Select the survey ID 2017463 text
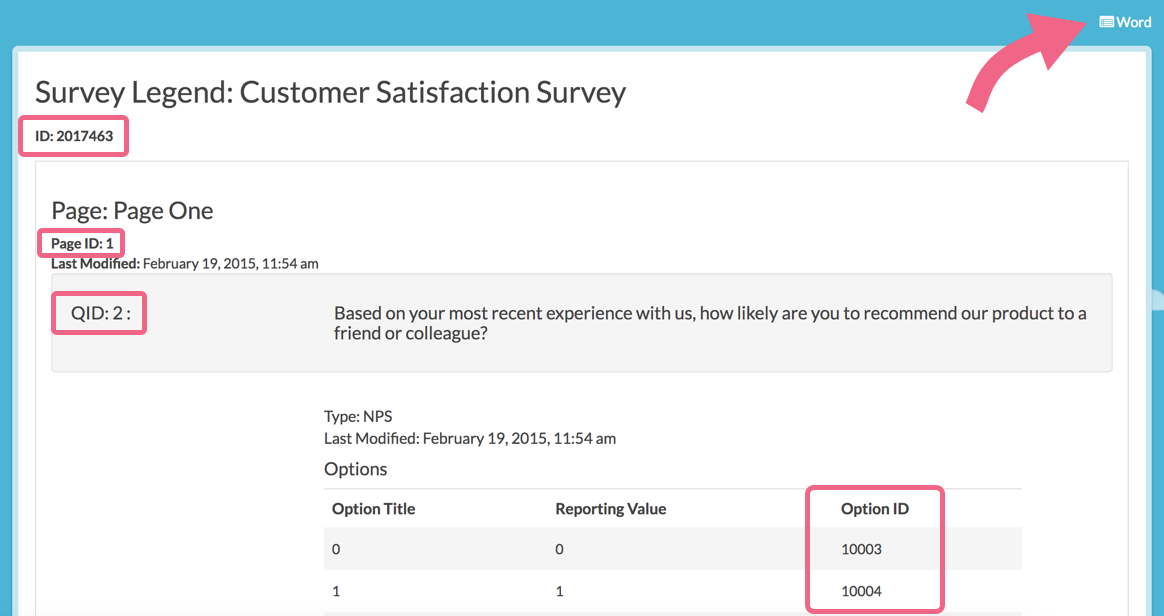Image resolution: width=1164 pixels, height=616 pixels. pos(74,136)
